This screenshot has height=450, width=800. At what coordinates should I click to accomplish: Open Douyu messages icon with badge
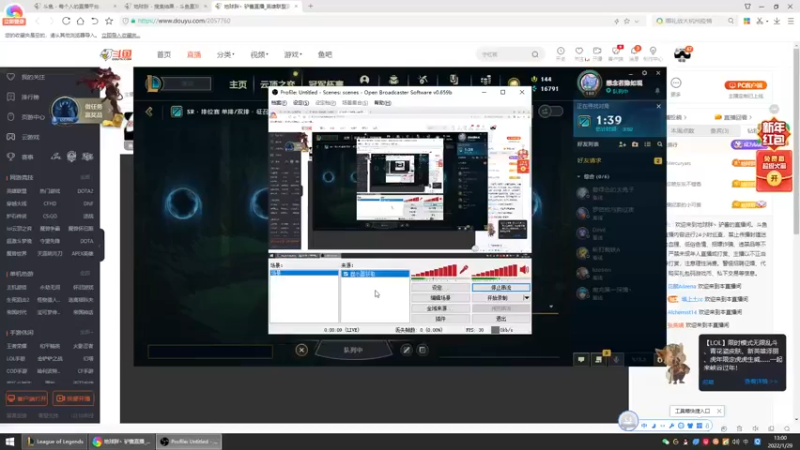[634, 51]
